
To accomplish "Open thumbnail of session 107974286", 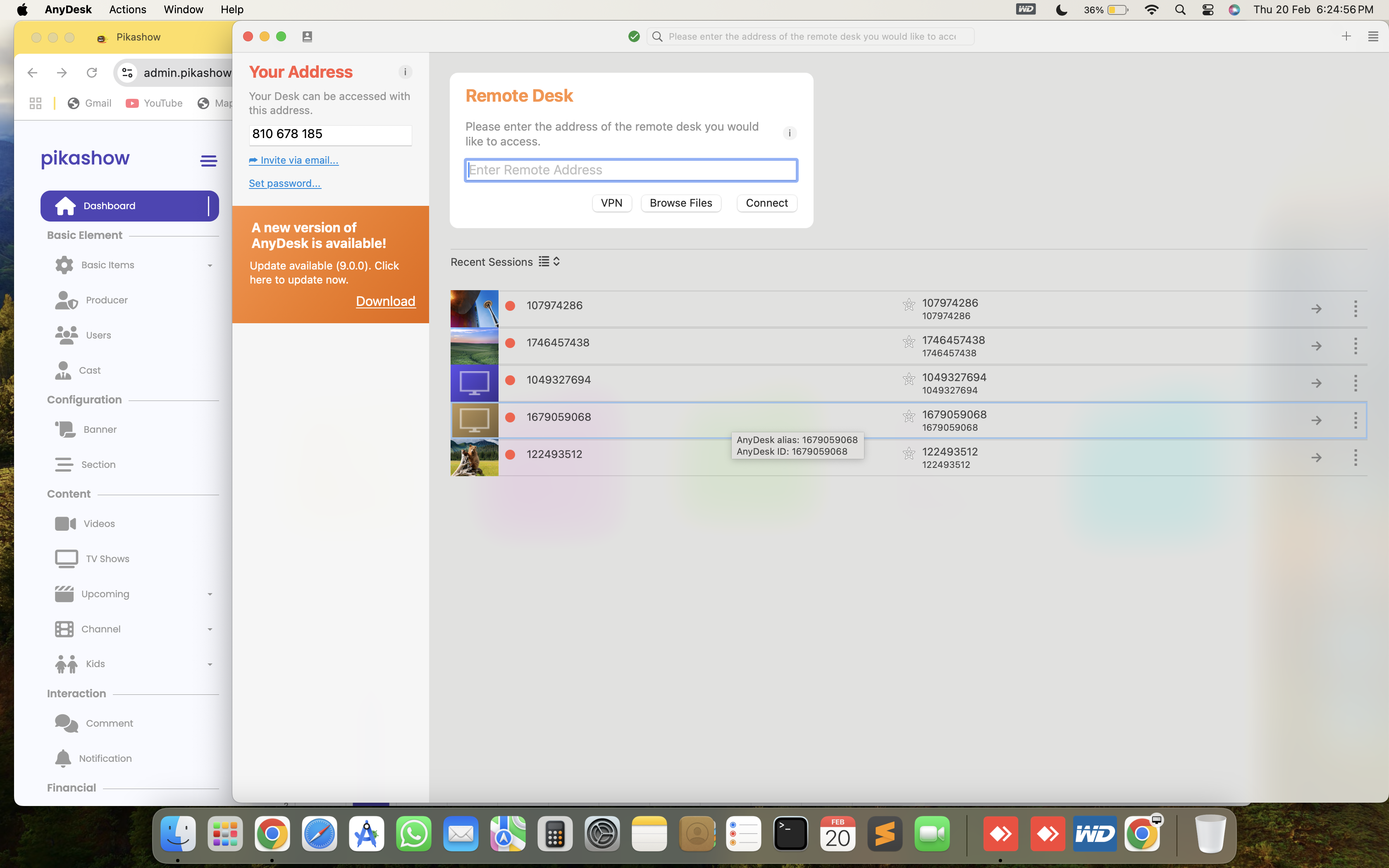I will 474,309.
